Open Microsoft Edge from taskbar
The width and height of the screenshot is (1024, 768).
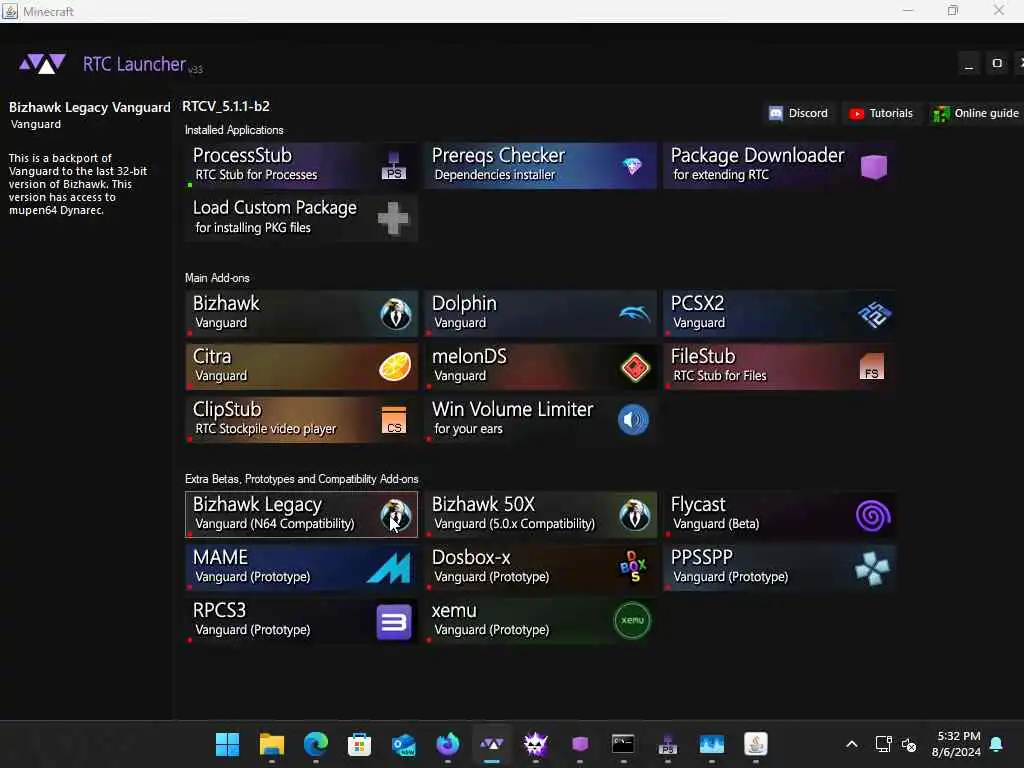point(316,744)
